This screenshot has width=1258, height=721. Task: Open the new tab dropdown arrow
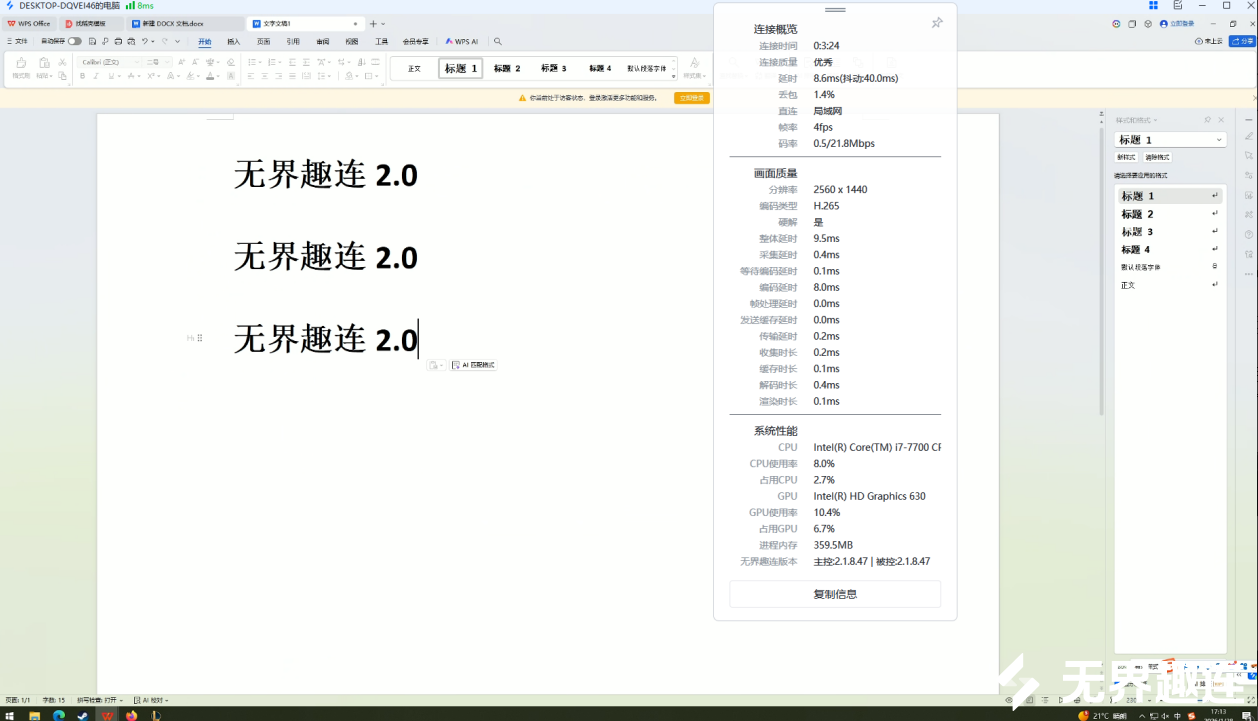(383, 24)
